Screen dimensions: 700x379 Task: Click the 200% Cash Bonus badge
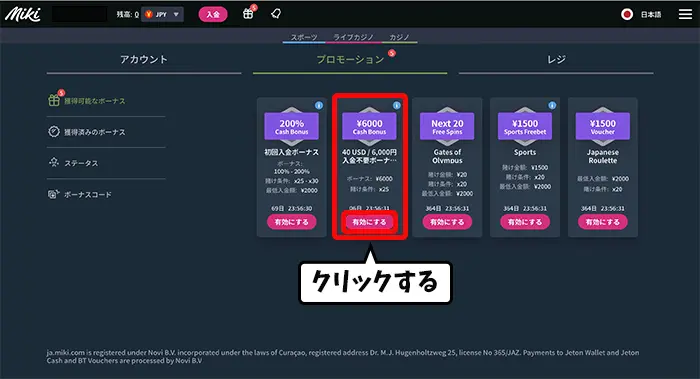point(292,126)
